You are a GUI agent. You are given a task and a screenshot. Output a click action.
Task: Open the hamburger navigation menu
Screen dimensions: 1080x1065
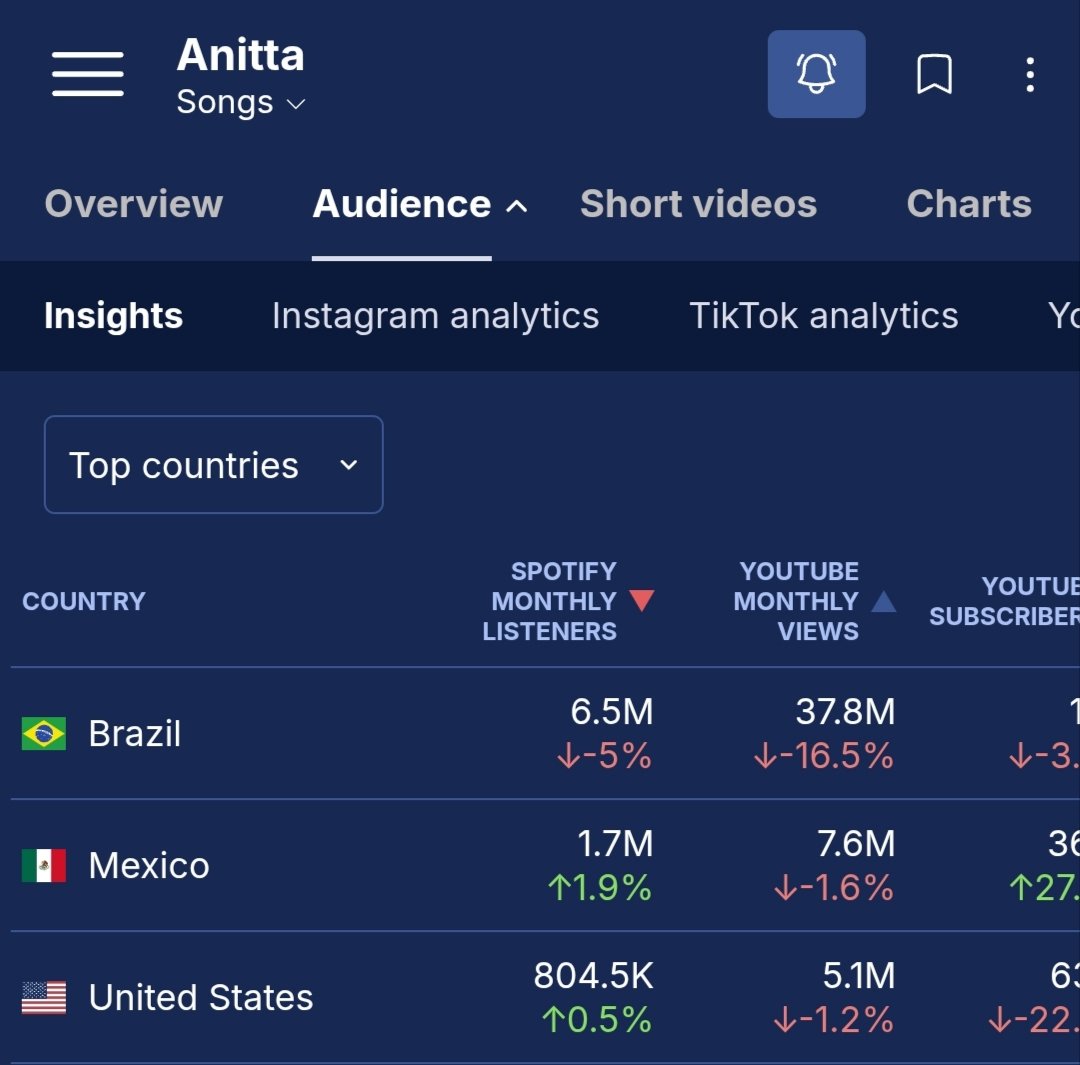[87, 74]
